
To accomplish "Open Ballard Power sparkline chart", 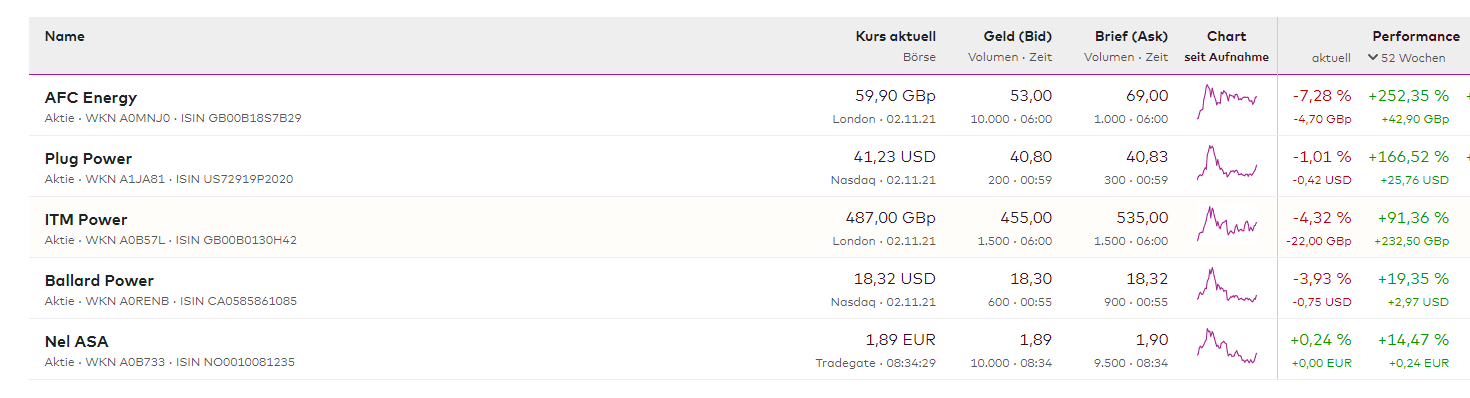I will (x=1227, y=282).
